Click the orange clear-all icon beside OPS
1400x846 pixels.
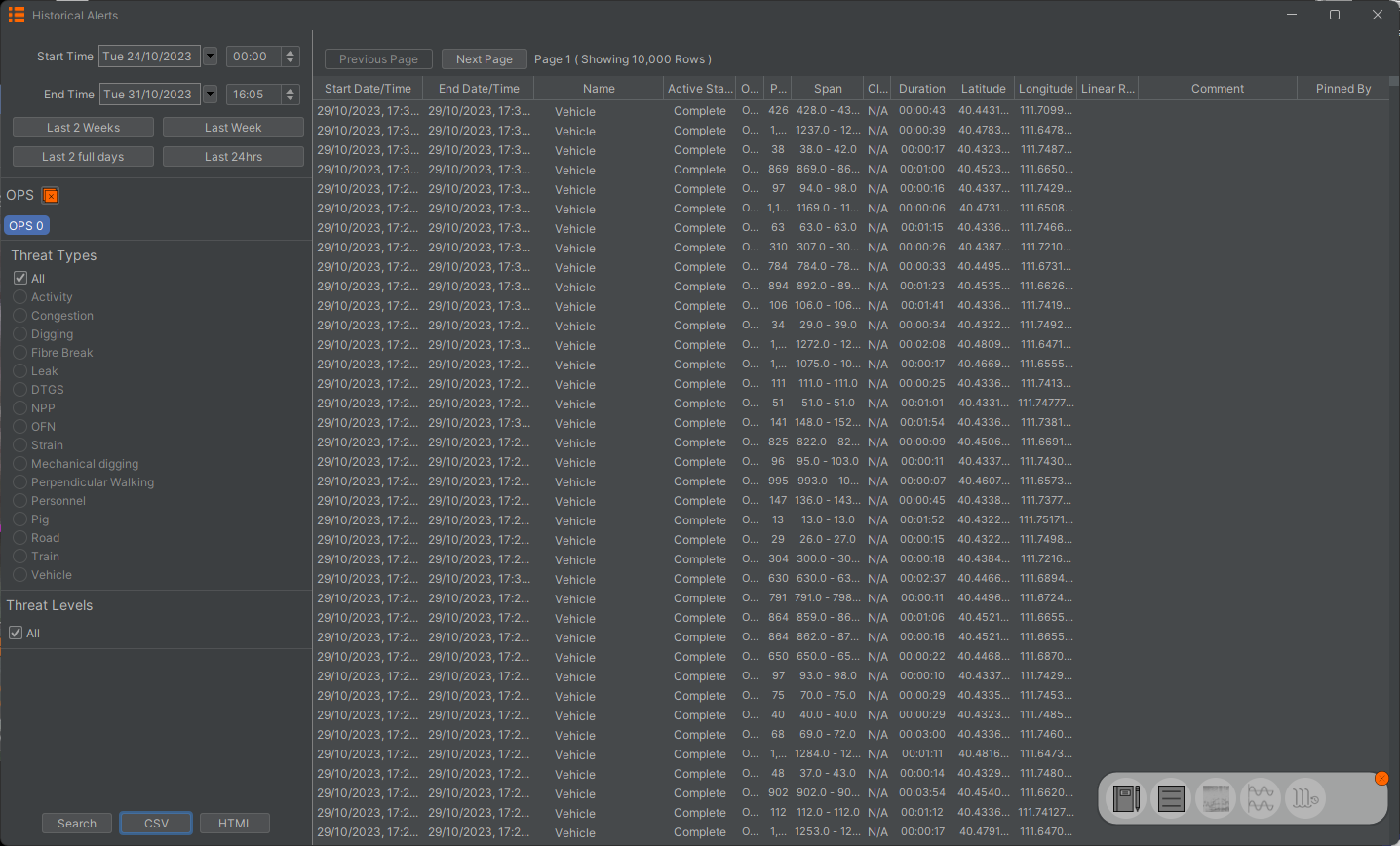coord(51,196)
